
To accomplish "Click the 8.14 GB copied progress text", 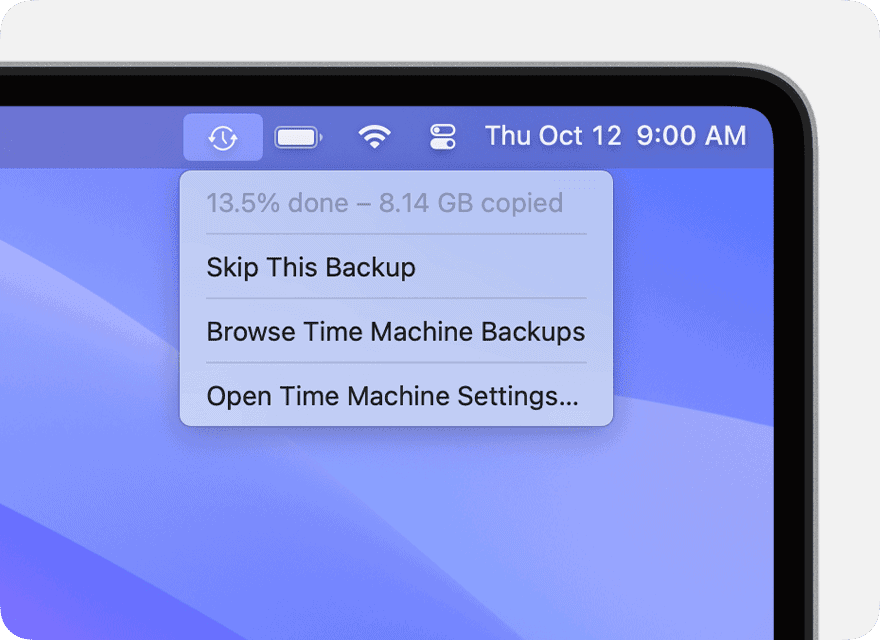I will [x=471, y=203].
